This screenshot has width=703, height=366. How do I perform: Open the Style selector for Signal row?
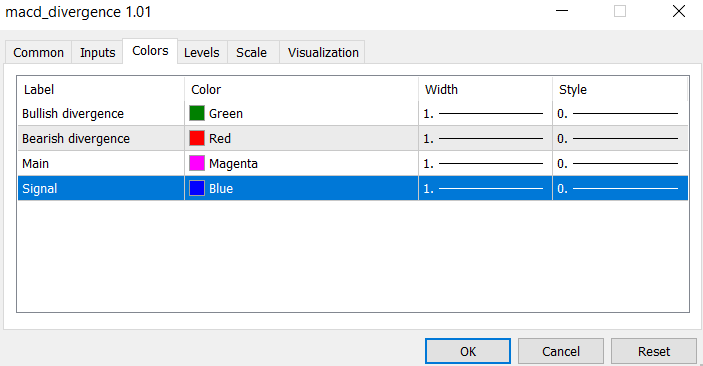point(620,188)
